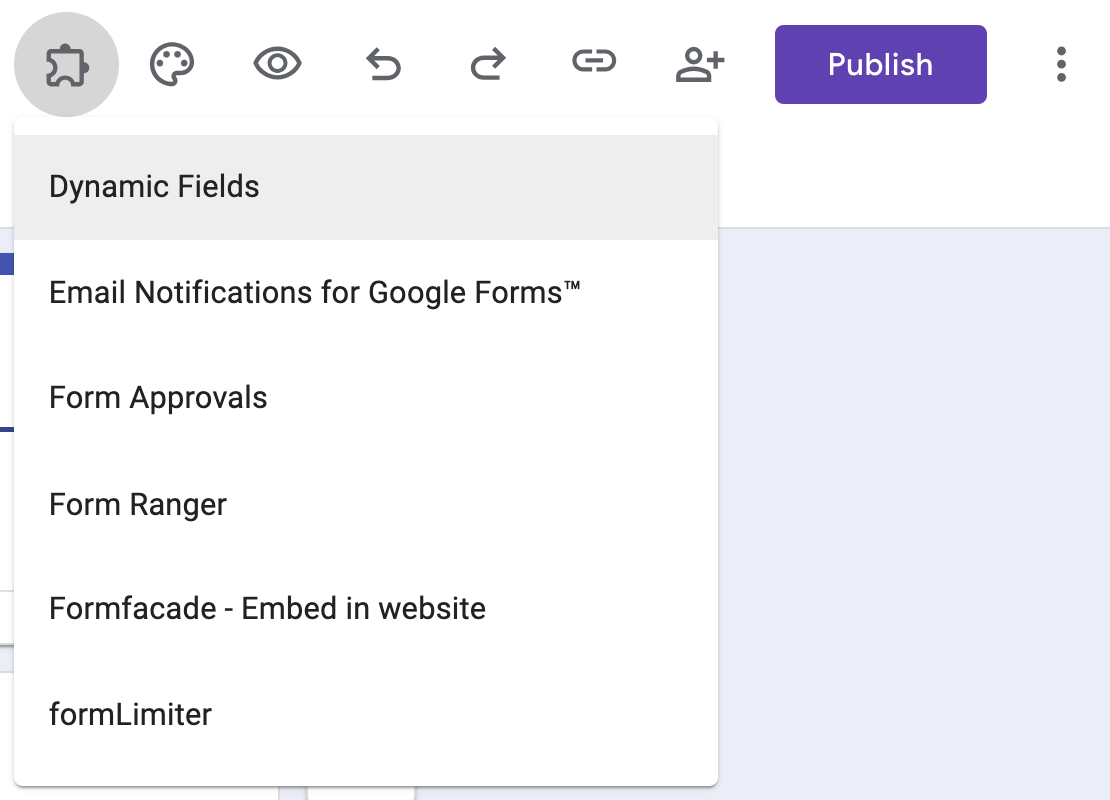
Task: Choose Email Notifications for Google Forms
Action: [x=315, y=293]
